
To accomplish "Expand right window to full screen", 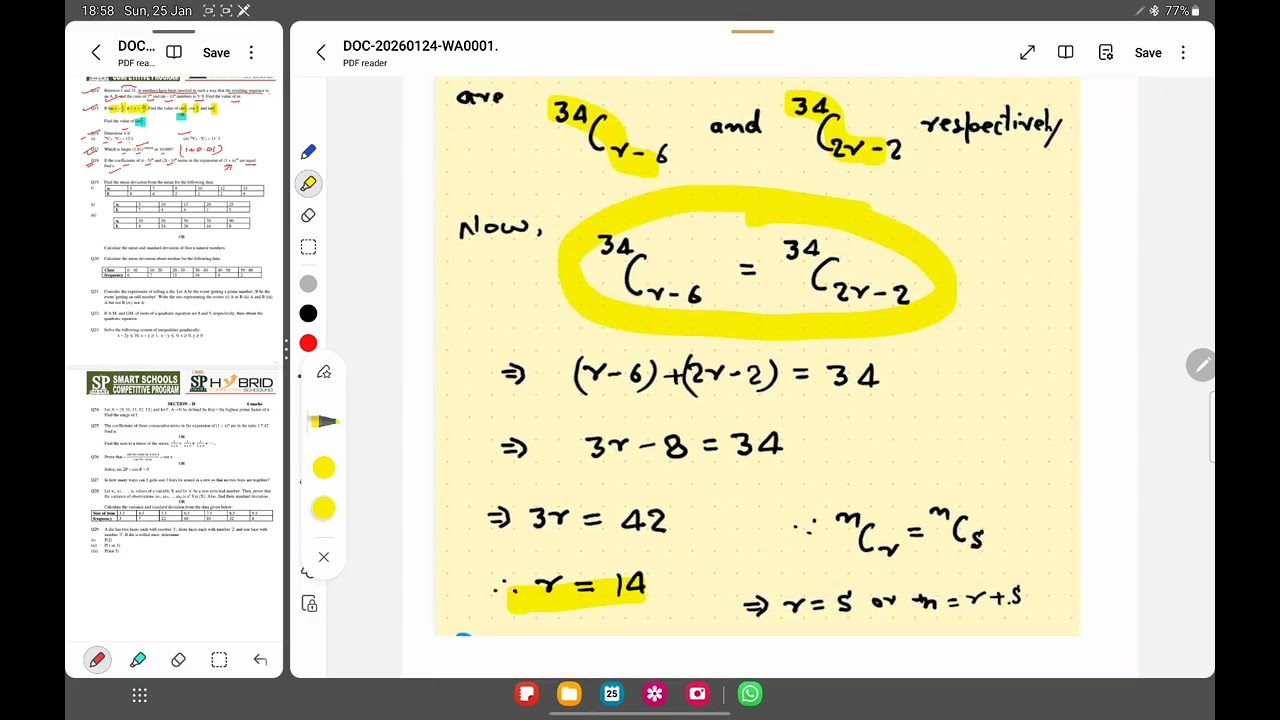I will pos(1027,53).
